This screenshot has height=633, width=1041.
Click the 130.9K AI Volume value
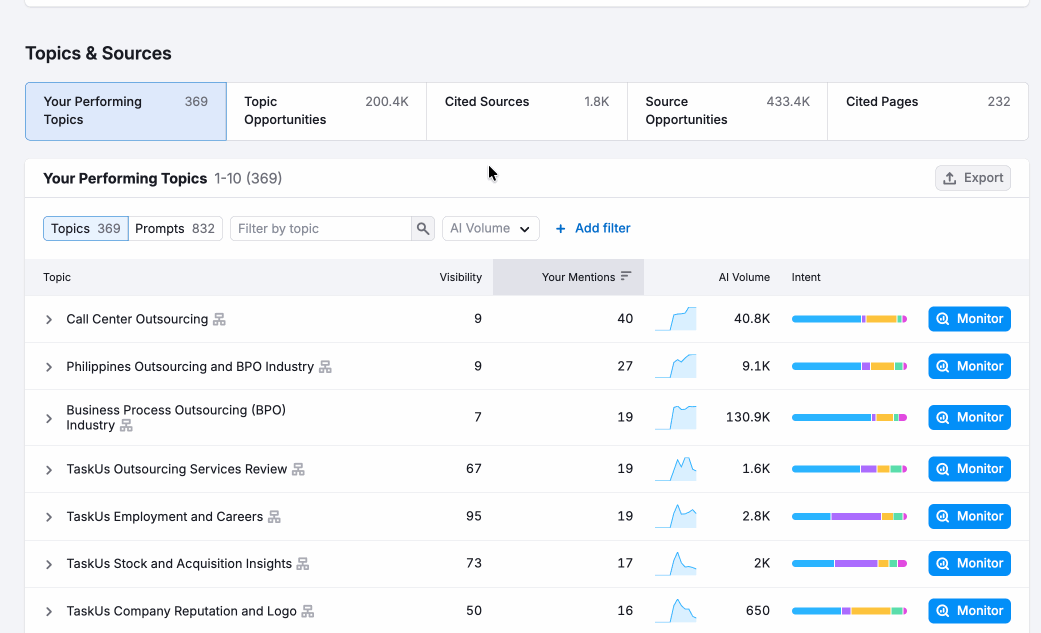748,417
